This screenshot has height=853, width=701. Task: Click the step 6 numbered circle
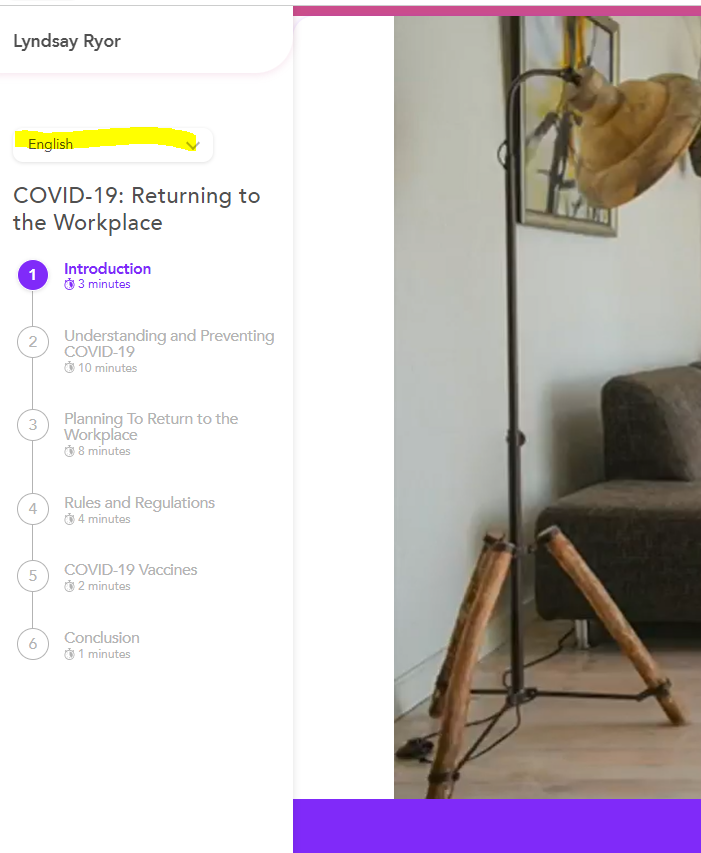[x=33, y=644]
